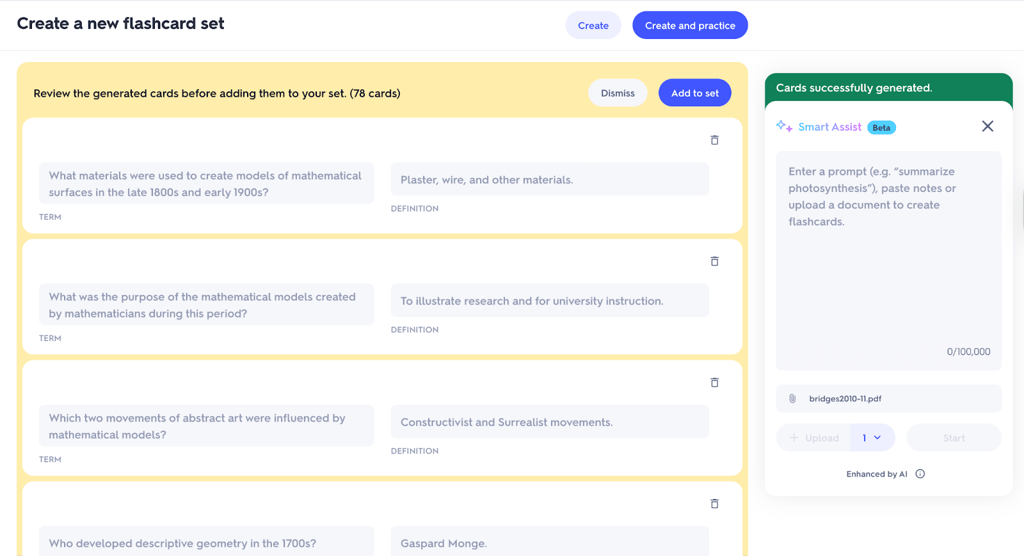The width and height of the screenshot is (1024, 556).
Task: Close the Smart Assist panel
Action: pyautogui.click(x=987, y=127)
